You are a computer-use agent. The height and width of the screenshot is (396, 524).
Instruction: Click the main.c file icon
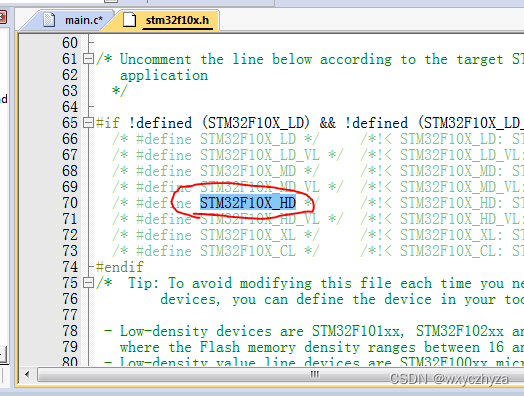tap(49, 20)
